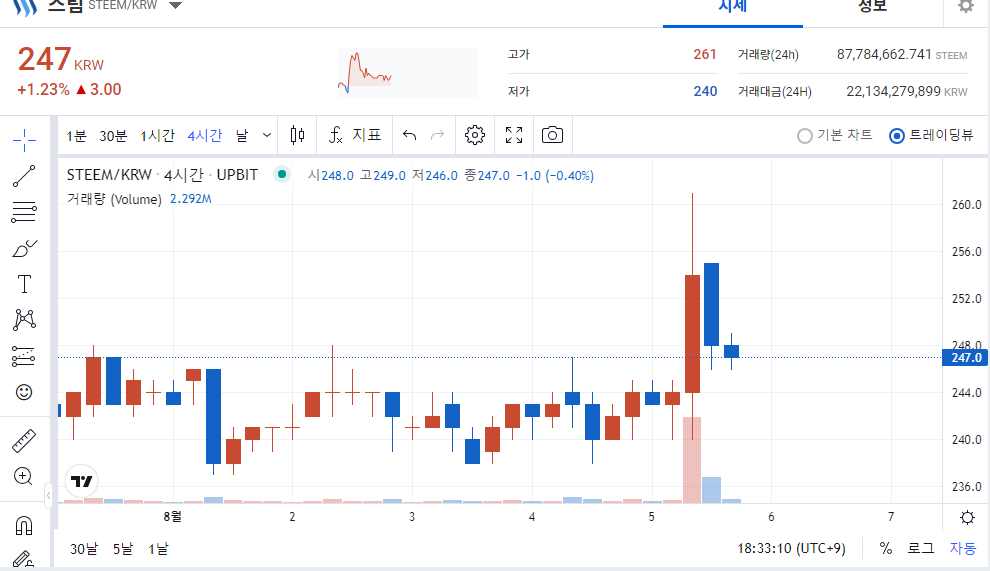Click the +1.23% change text
The height and width of the screenshot is (571, 990).
tap(44, 90)
